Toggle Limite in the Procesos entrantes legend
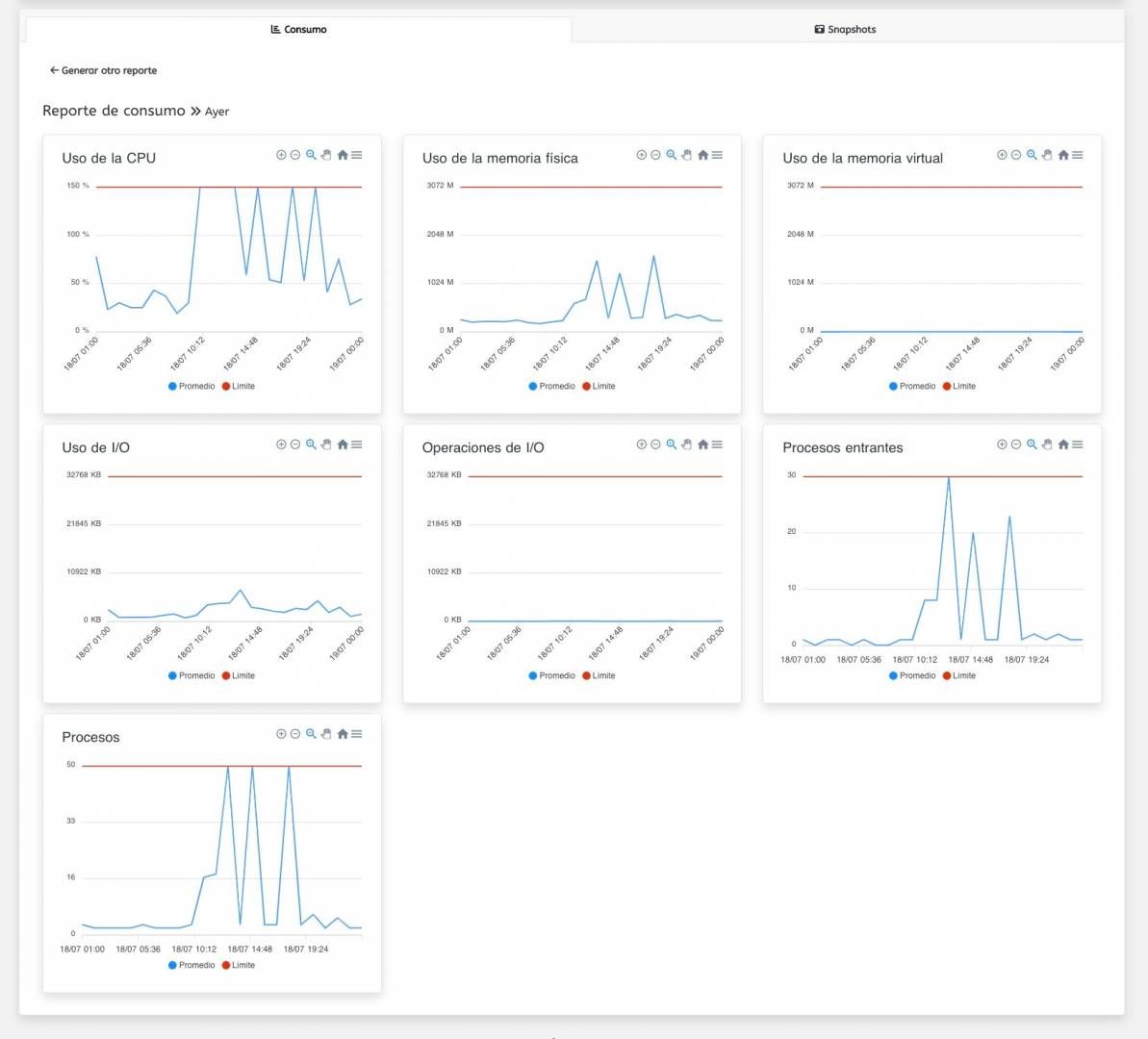 (x=959, y=675)
